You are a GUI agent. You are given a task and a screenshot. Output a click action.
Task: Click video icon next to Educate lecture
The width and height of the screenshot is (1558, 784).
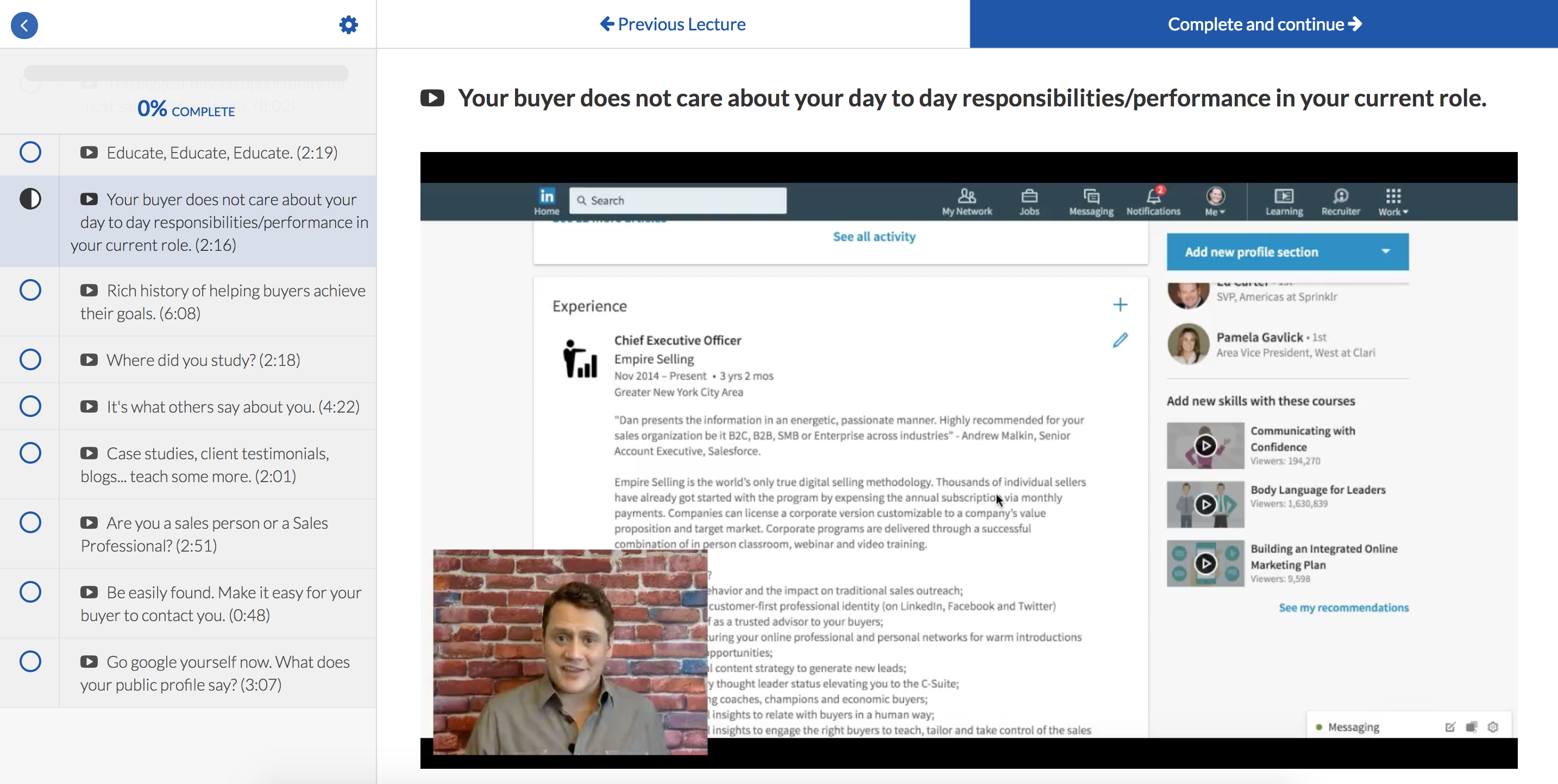(89, 153)
